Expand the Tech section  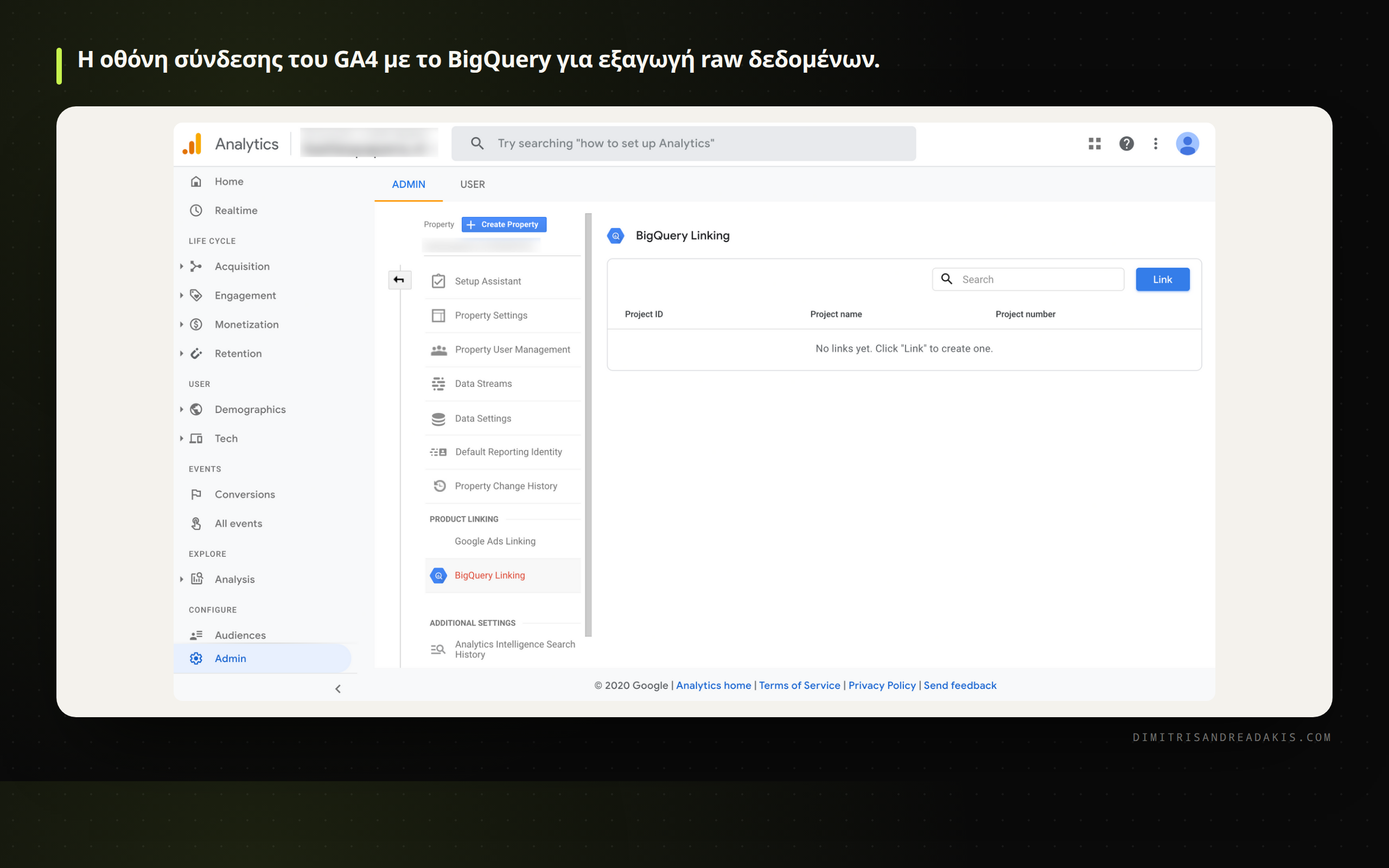click(181, 438)
